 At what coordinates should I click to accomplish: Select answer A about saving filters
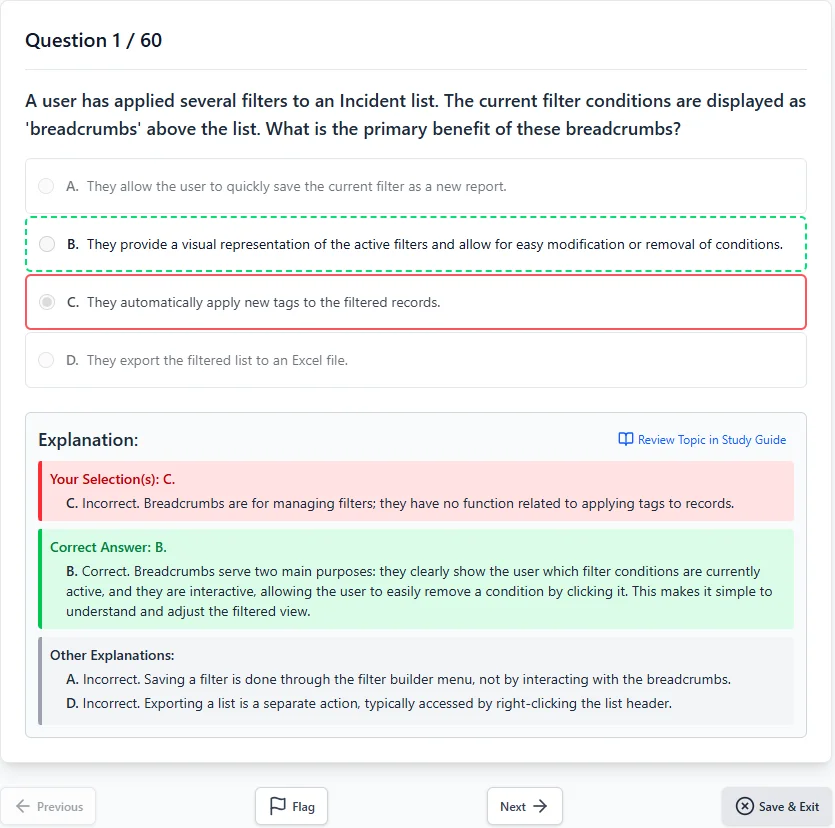pos(416,186)
